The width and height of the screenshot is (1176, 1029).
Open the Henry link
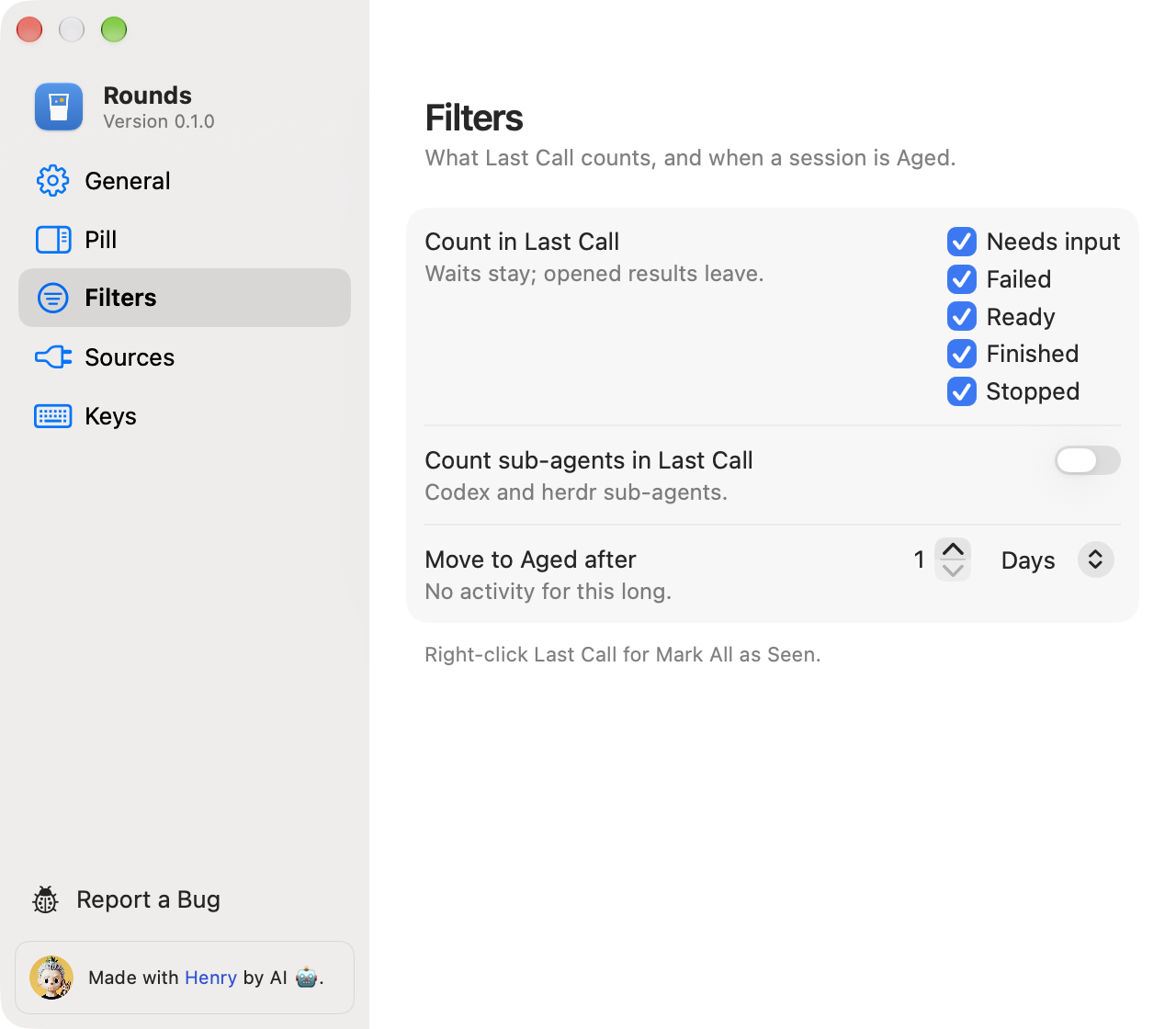coord(210,978)
